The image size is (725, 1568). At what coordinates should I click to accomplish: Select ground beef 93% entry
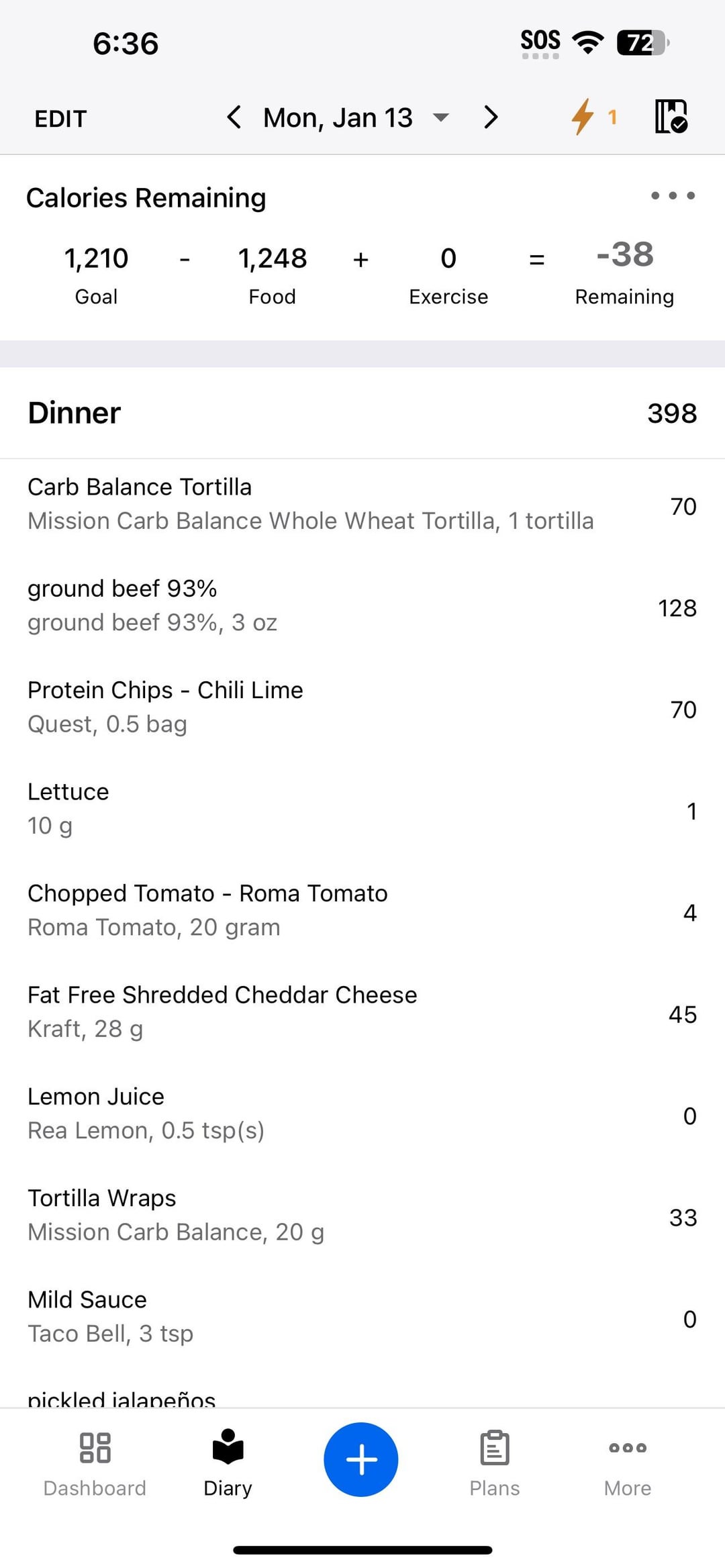click(362, 606)
